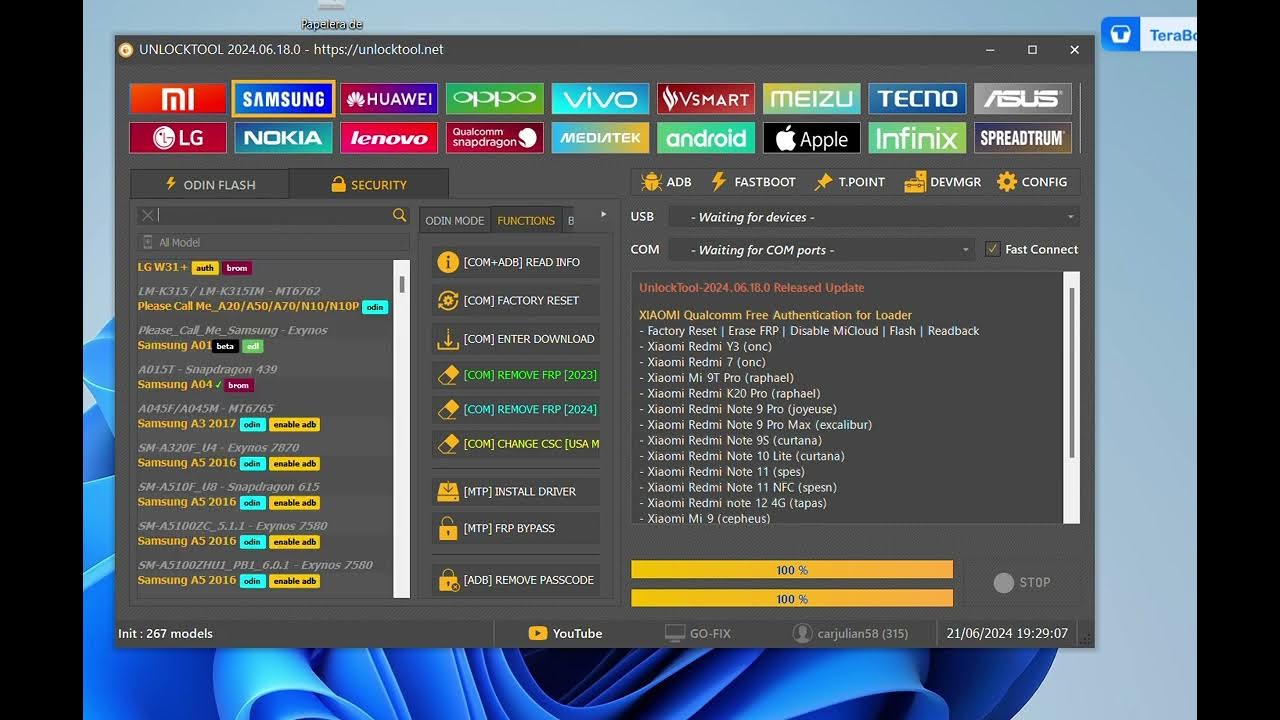Click the lower 100% progress bar
Screen dimensions: 1280x720
point(791,599)
